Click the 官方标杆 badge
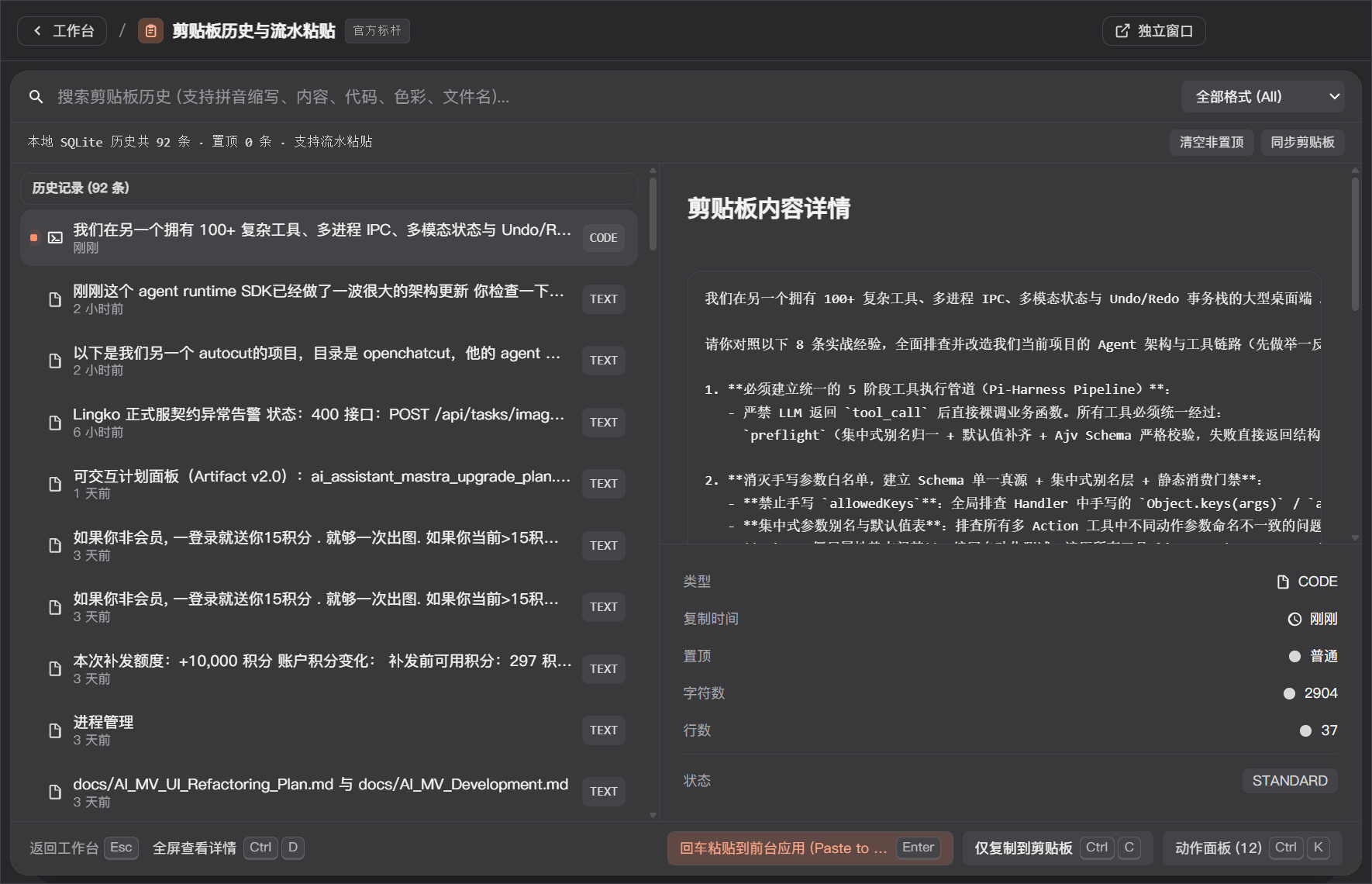The image size is (1372, 884). click(x=377, y=31)
